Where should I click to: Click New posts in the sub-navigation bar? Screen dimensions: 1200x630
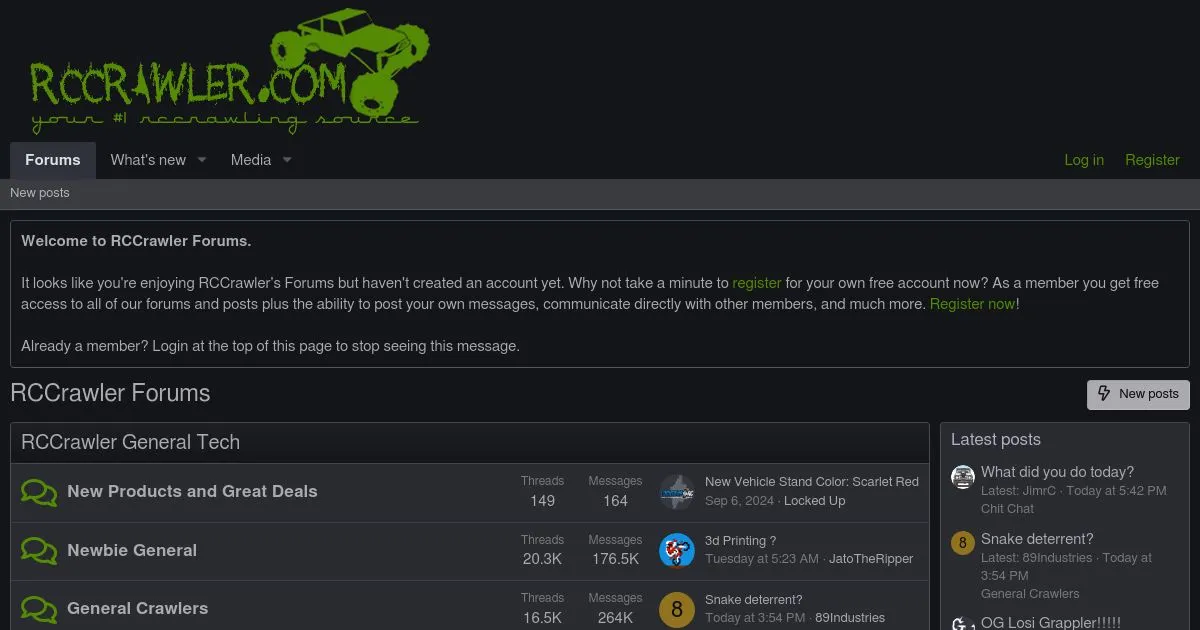40,193
